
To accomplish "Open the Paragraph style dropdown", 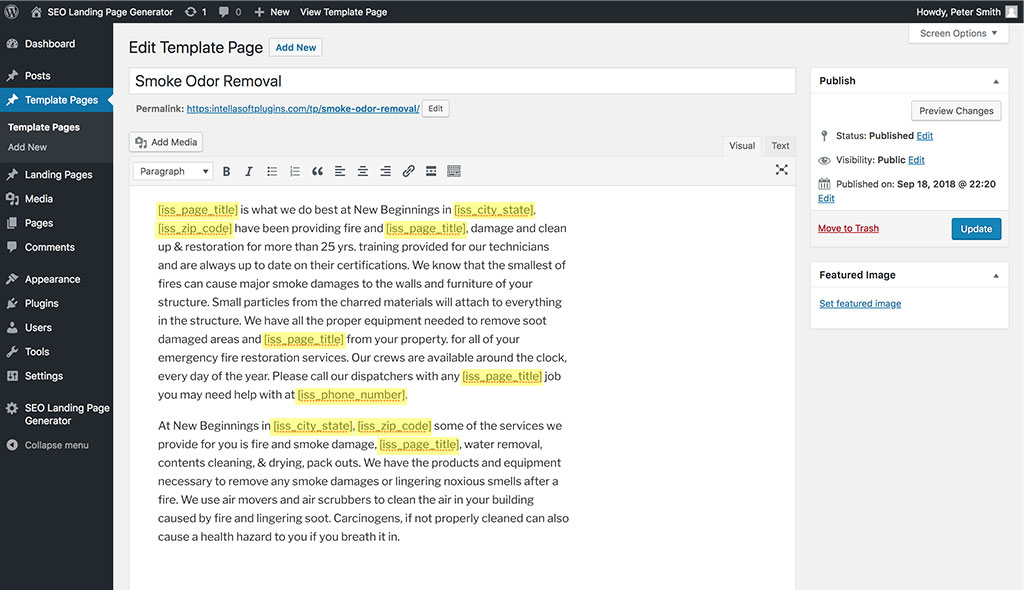I will pyautogui.click(x=172, y=171).
